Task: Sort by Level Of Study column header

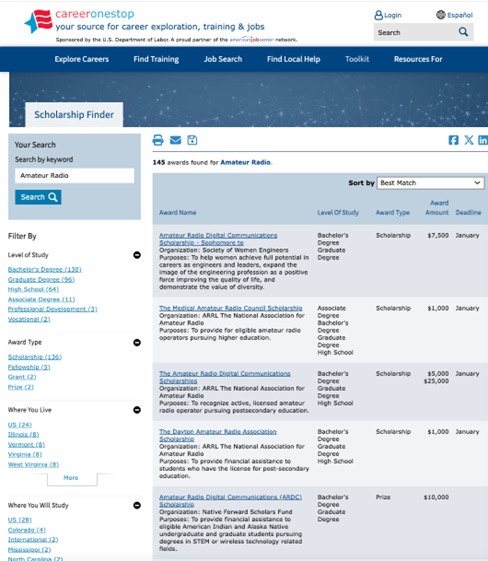Action: pyautogui.click(x=338, y=213)
